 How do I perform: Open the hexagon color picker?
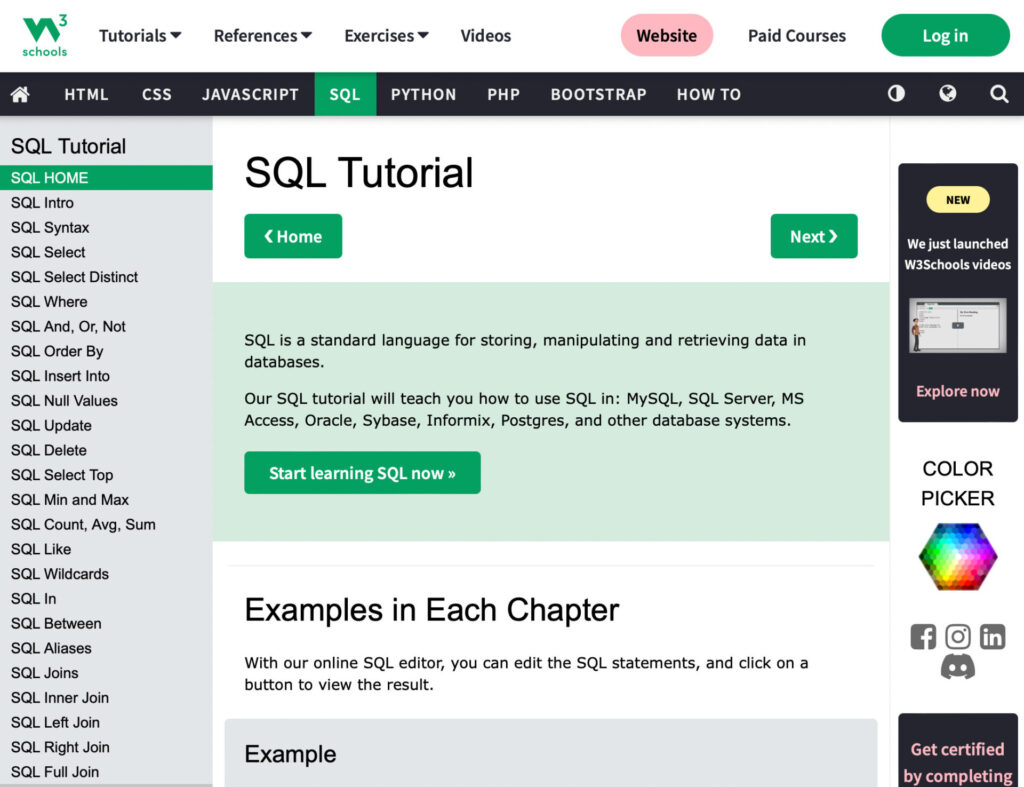[958, 557]
